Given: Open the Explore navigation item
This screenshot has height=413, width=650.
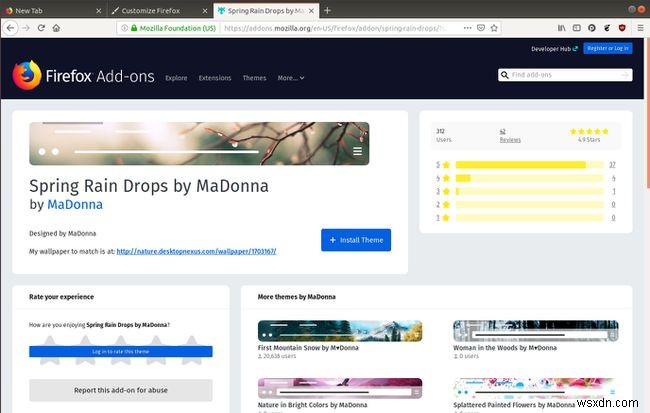Looking at the screenshot, I should tap(176, 78).
